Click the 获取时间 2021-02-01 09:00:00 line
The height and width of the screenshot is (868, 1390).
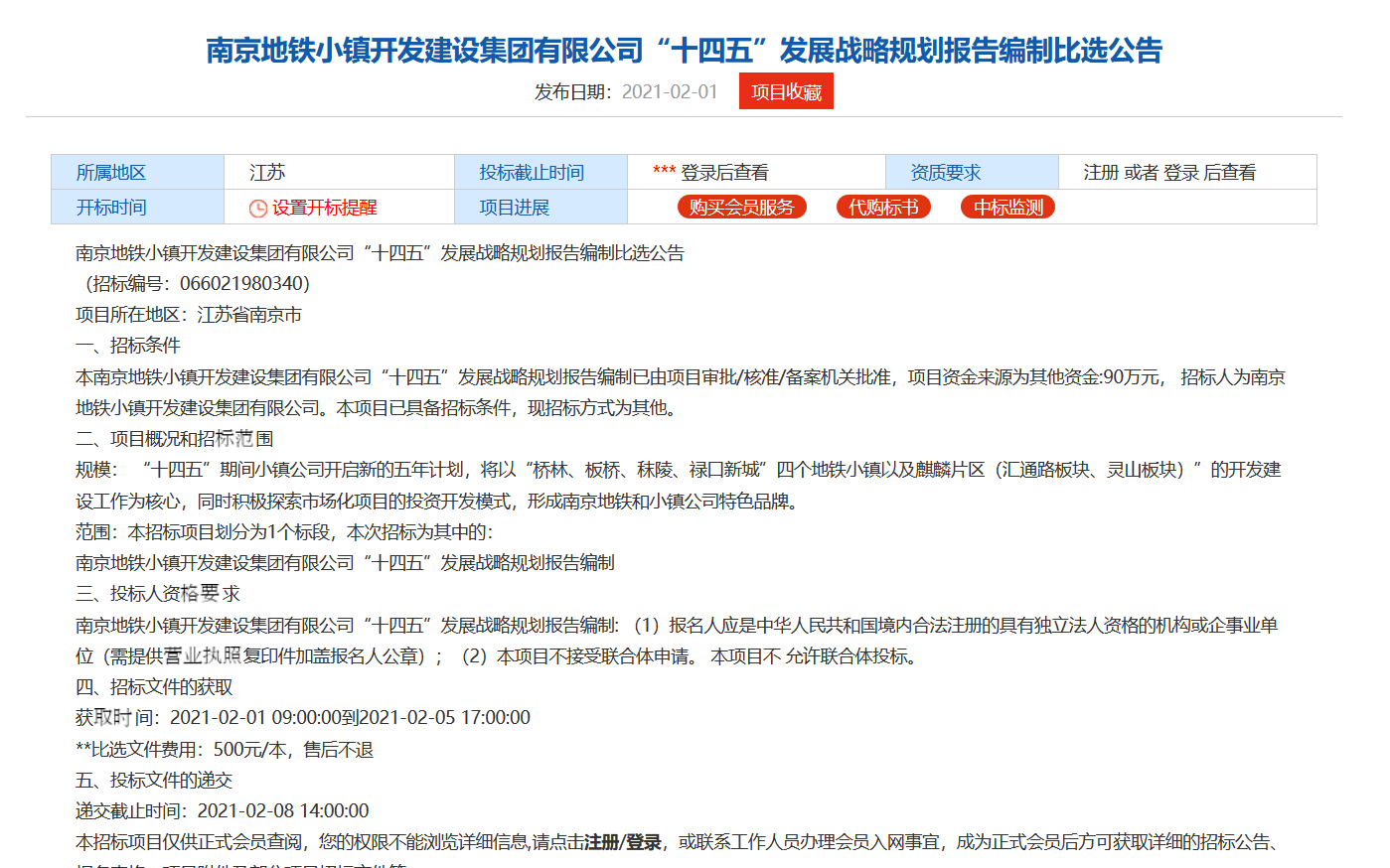(303, 718)
